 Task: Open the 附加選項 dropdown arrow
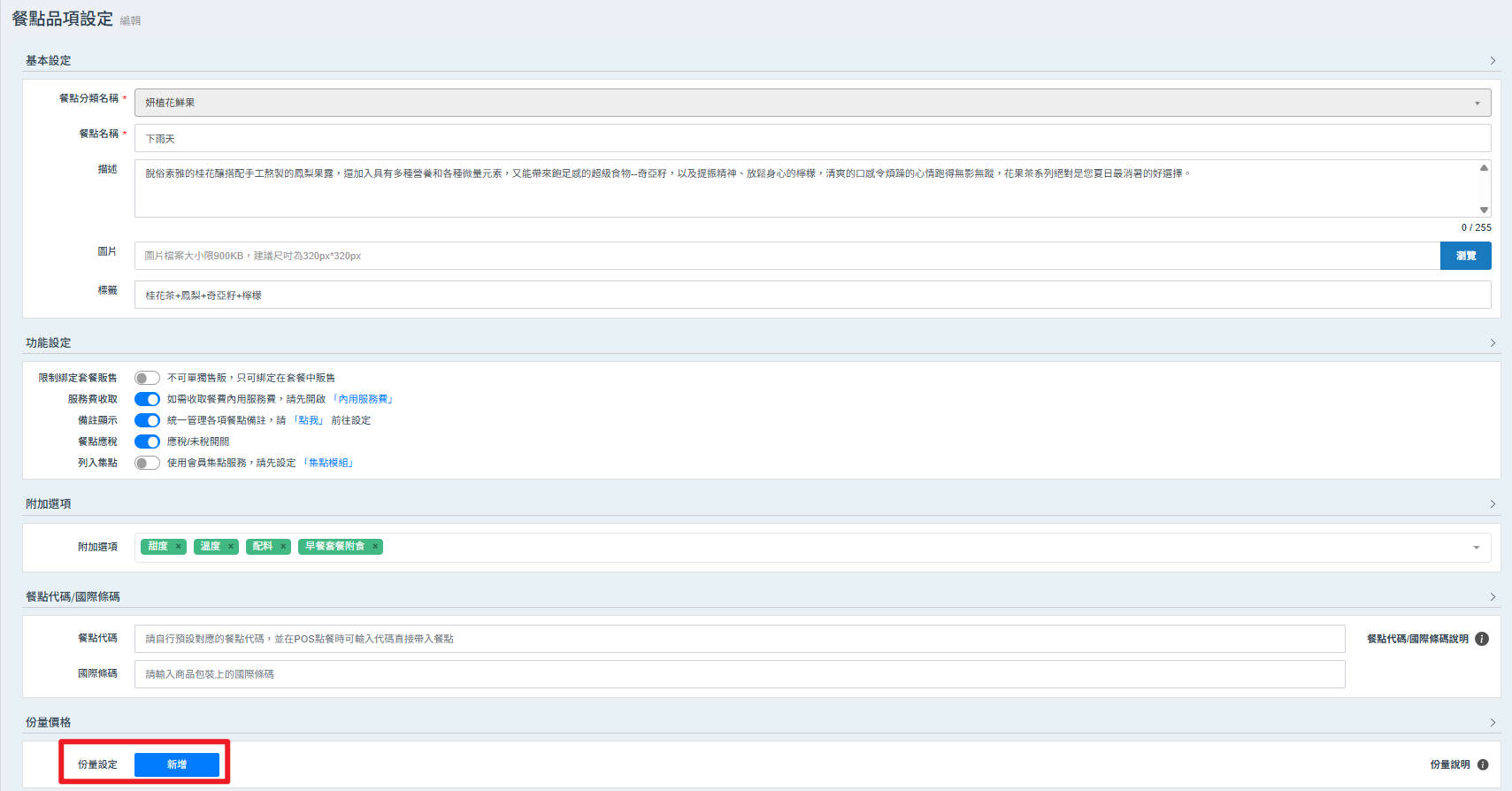pyautogui.click(x=1476, y=548)
